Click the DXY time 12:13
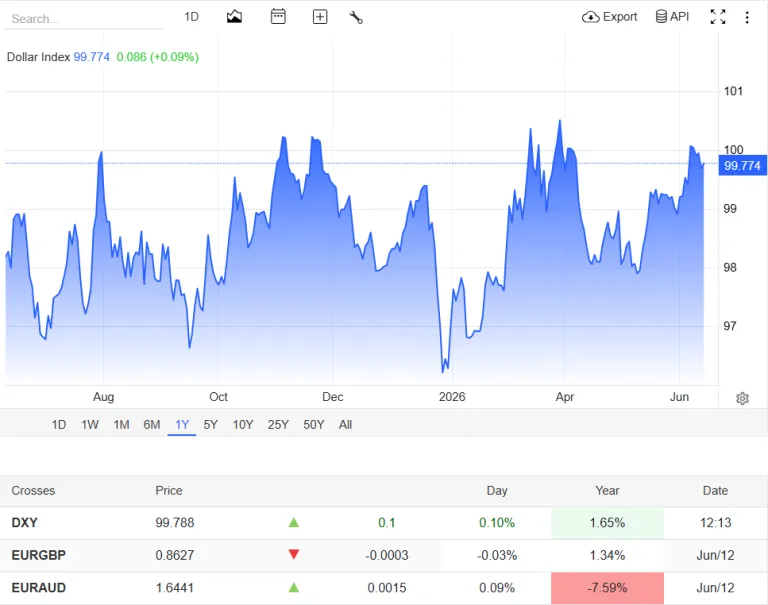Image resolution: width=768 pixels, height=605 pixels. coord(716,523)
